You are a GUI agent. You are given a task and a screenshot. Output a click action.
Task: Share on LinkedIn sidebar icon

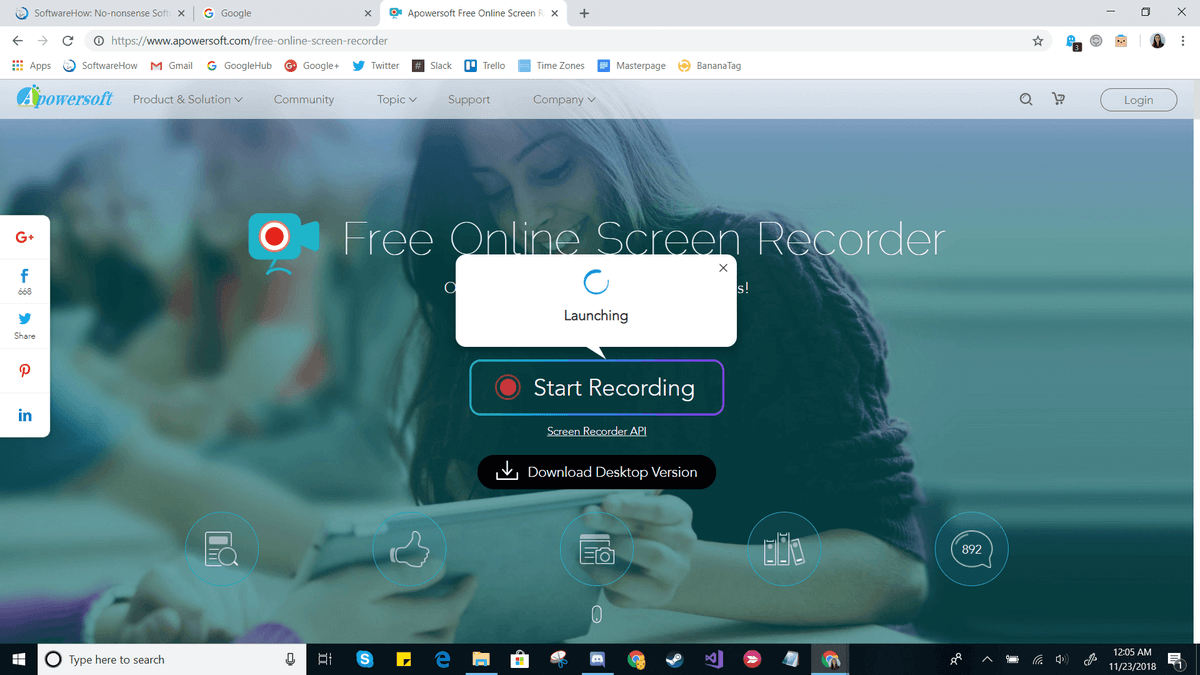tap(25, 415)
